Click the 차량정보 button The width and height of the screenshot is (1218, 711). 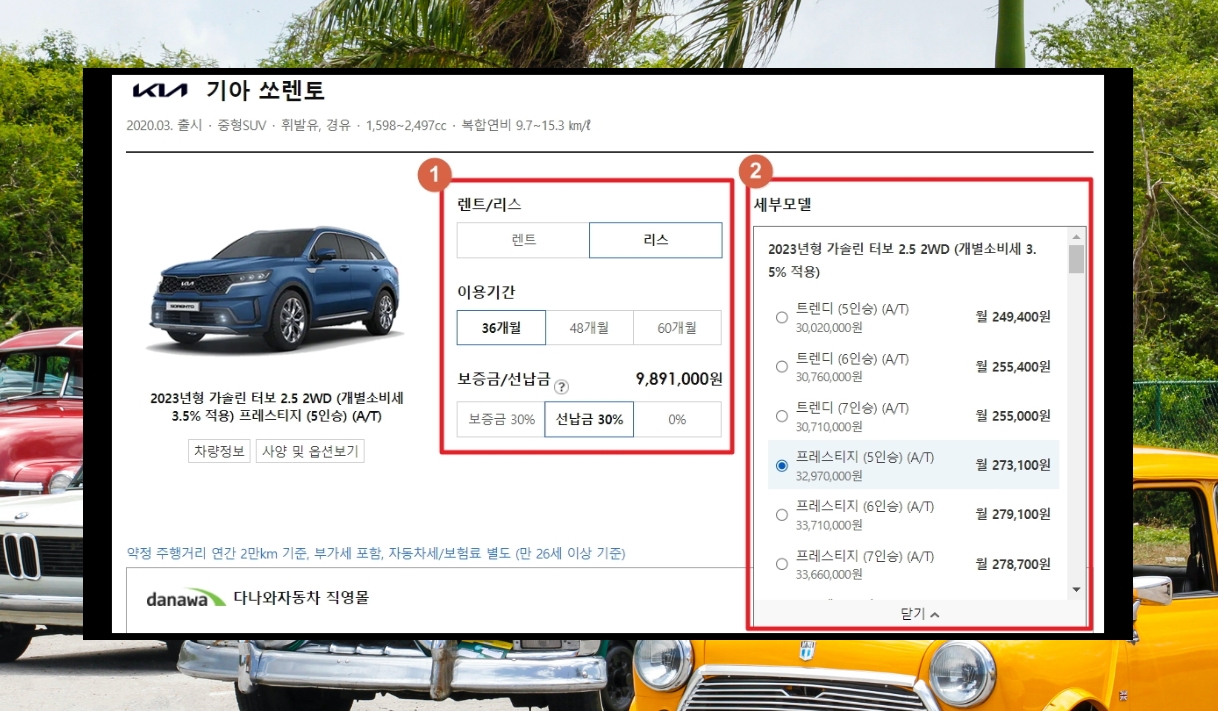click(218, 451)
